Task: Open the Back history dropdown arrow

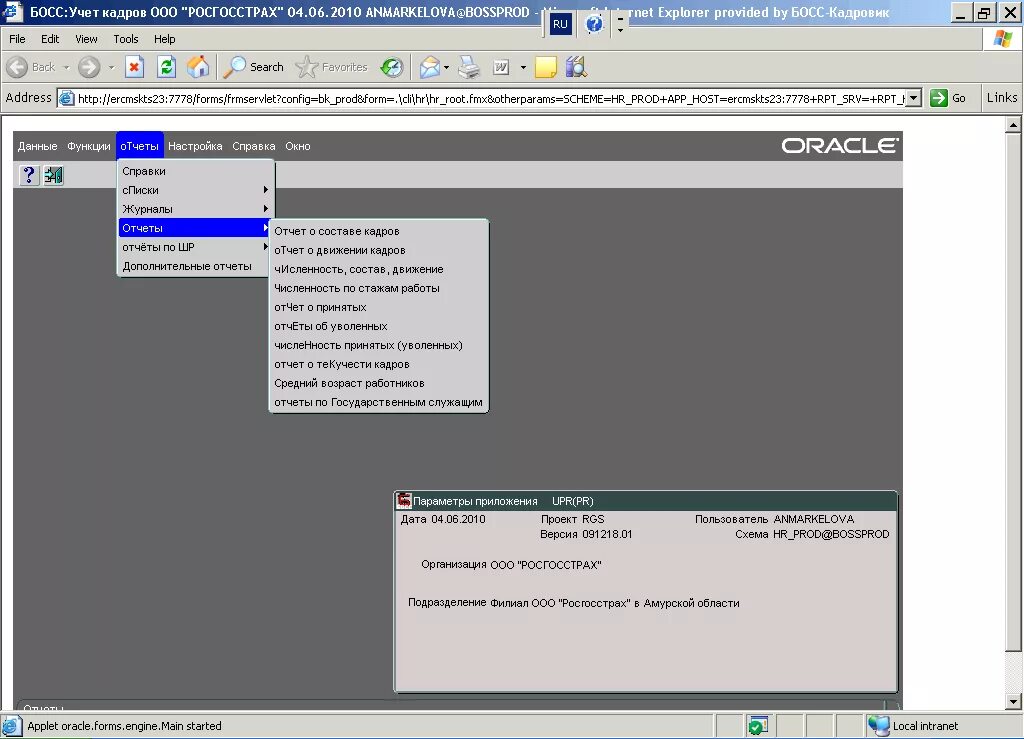Action: tap(66, 67)
